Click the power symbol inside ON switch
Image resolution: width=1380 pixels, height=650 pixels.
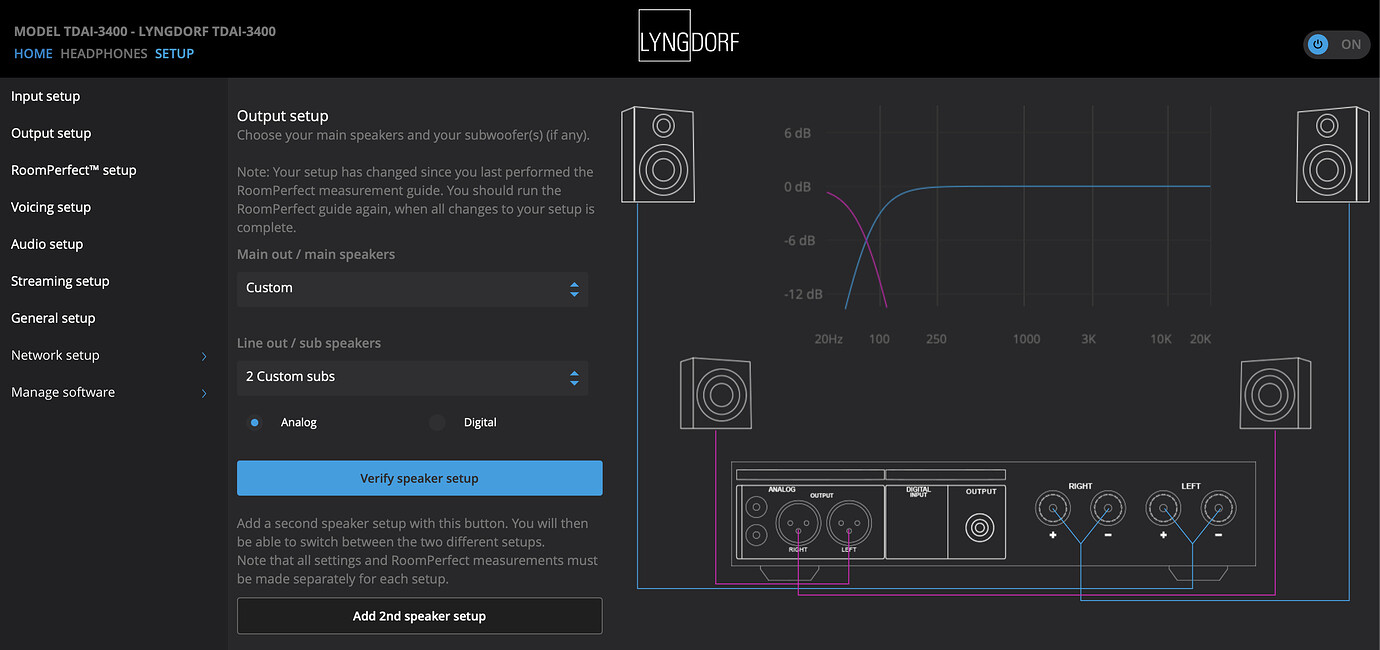(x=1318, y=44)
